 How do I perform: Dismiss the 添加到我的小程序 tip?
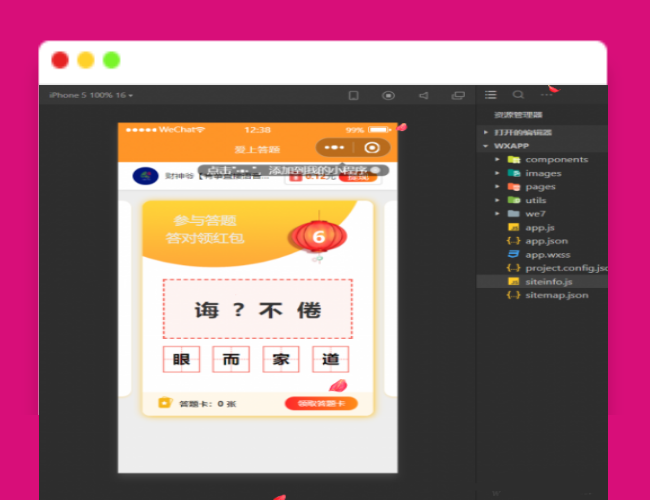(376, 170)
